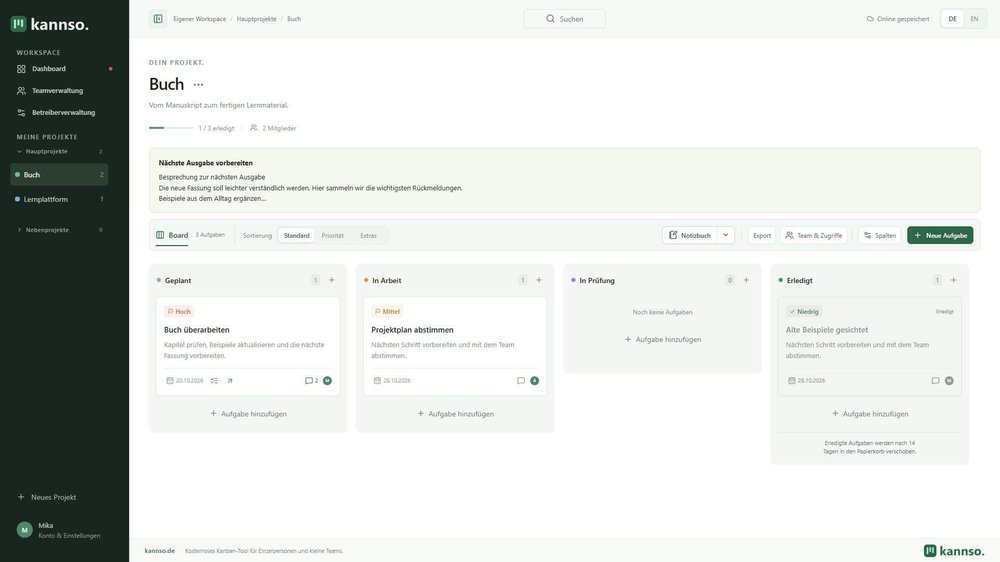1000x562 pixels.
Task: Open the Projektplan abstimmen task title
Action: point(412,330)
